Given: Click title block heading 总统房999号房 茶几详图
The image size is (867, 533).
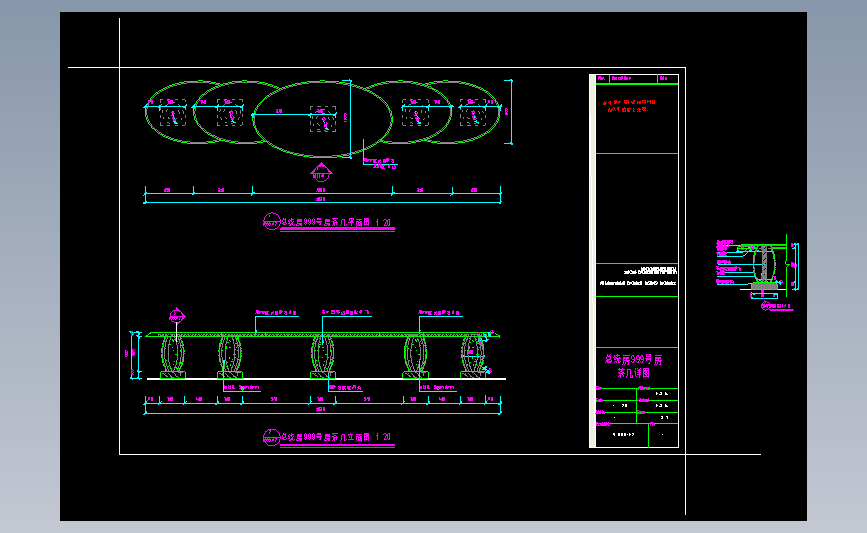Looking at the screenshot, I should (x=634, y=367).
